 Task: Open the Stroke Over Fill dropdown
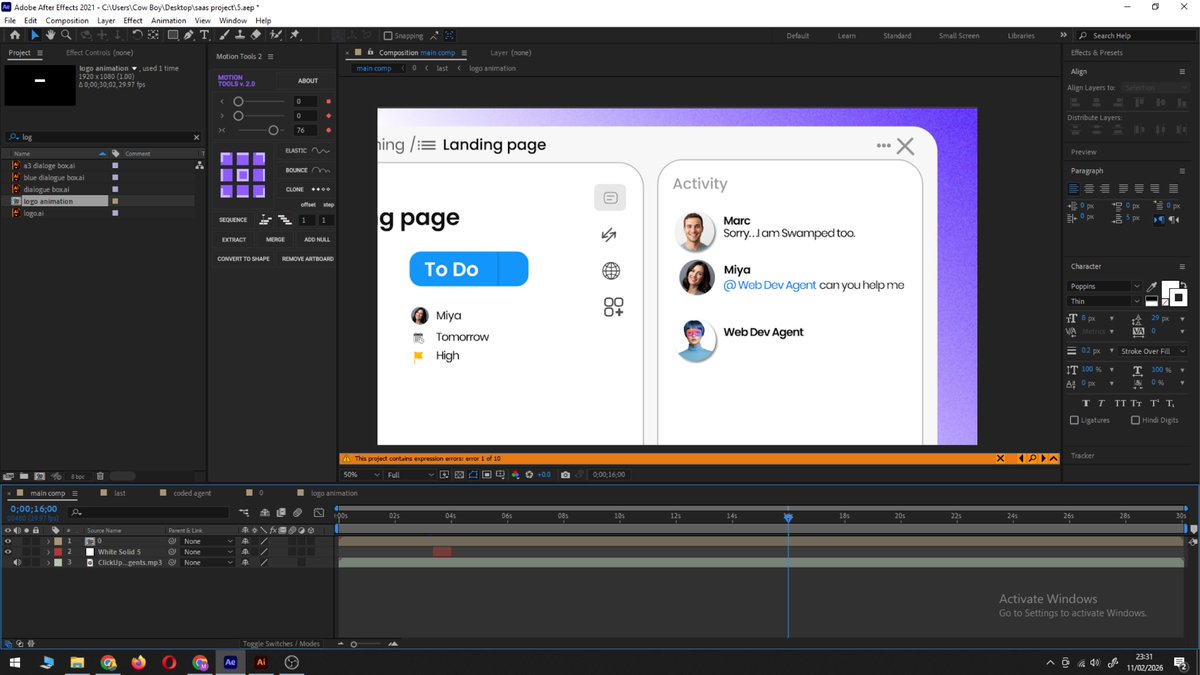click(1153, 351)
